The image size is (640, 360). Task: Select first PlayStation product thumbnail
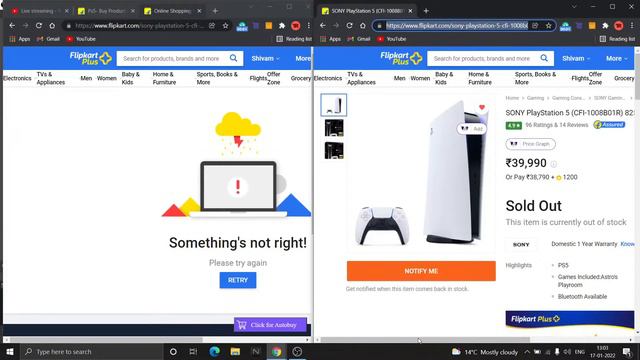[x=334, y=105]
